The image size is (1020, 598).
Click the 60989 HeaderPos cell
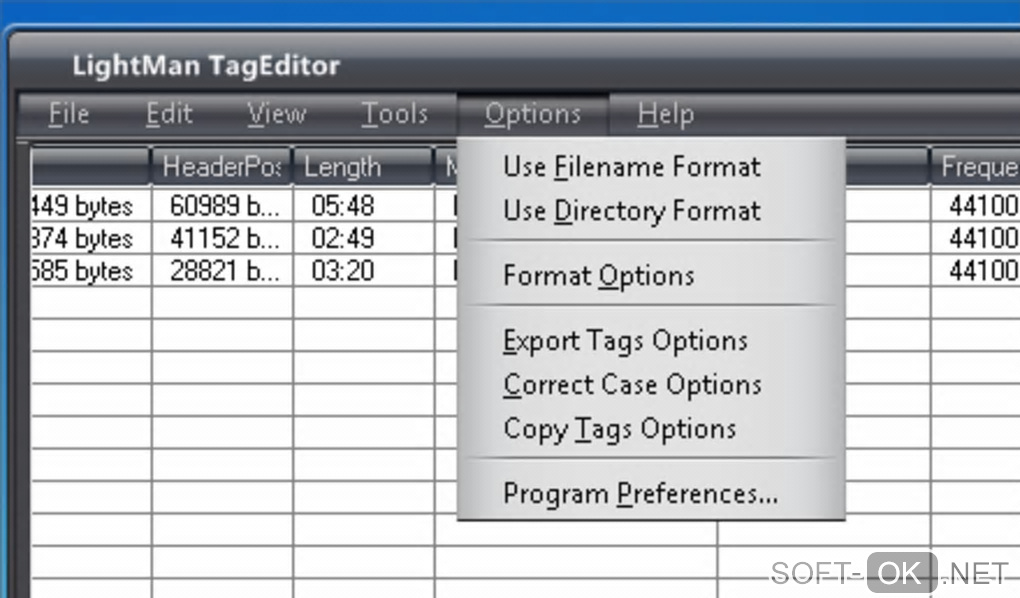click(220, 206)
